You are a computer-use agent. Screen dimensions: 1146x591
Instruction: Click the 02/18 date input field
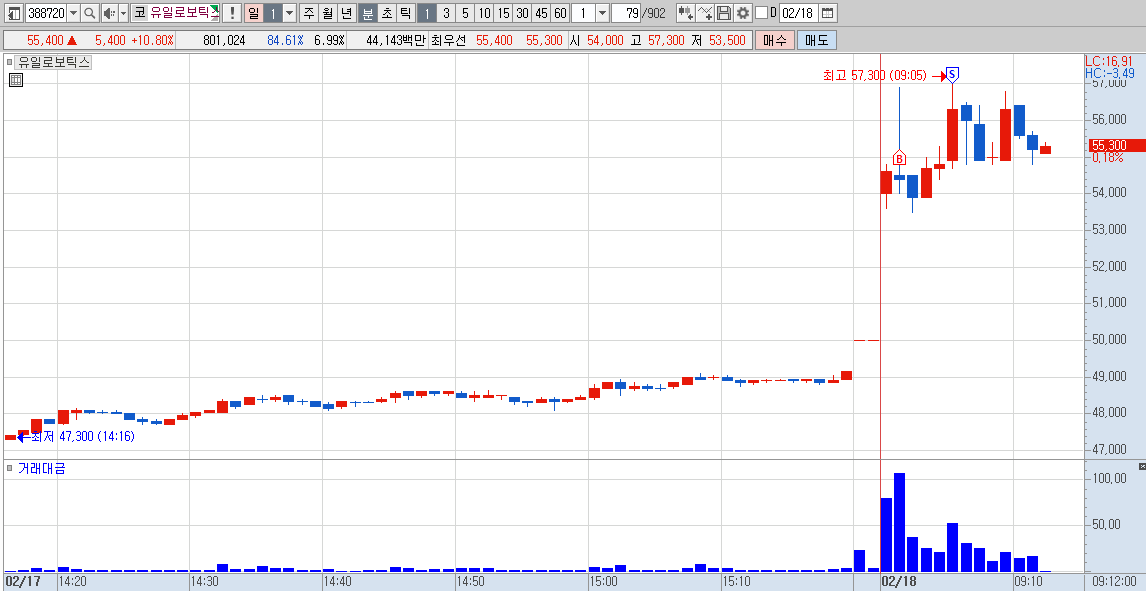click(x=798, y=12)
